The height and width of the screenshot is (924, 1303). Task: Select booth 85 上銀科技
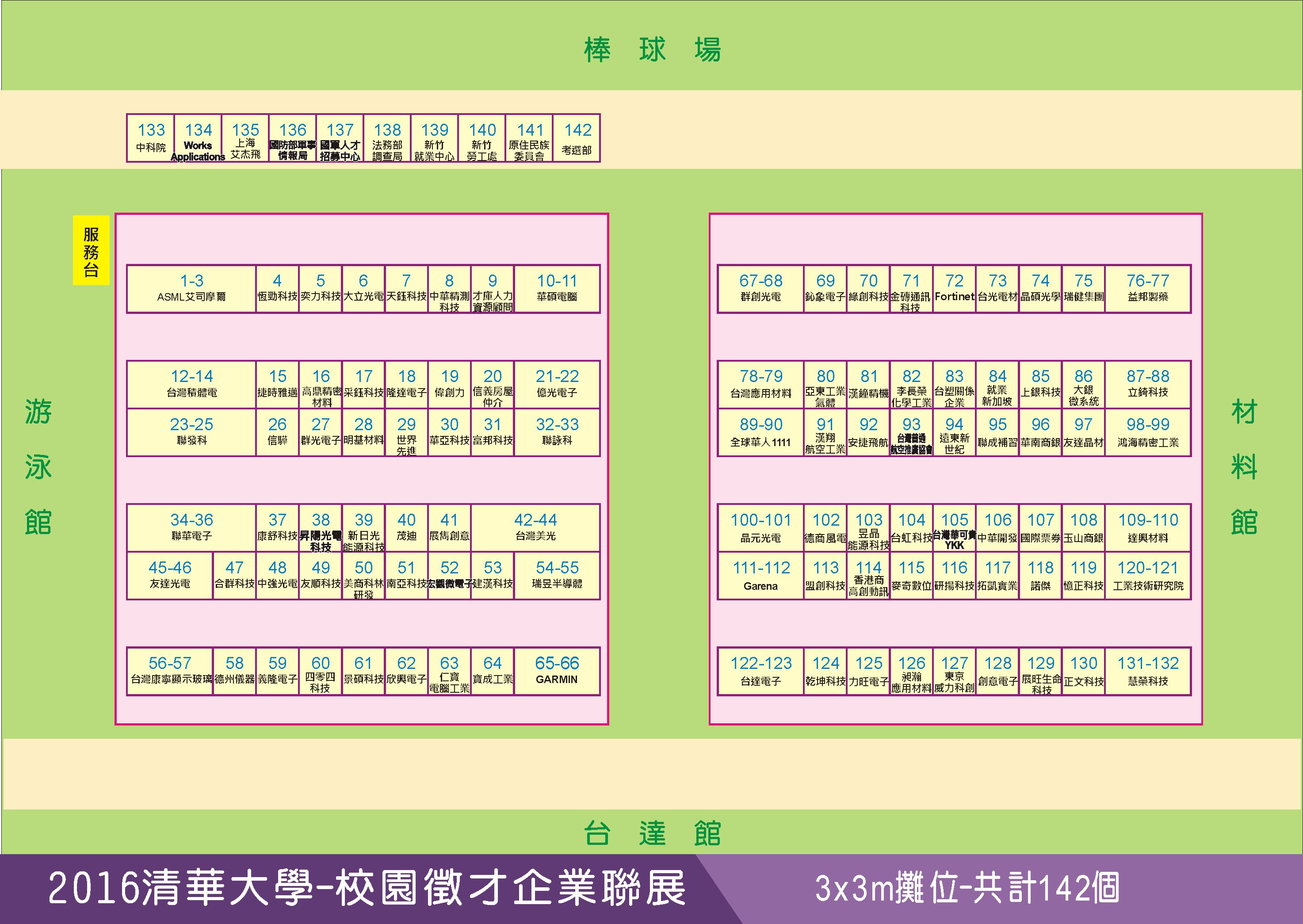(x=1040, y=384)
